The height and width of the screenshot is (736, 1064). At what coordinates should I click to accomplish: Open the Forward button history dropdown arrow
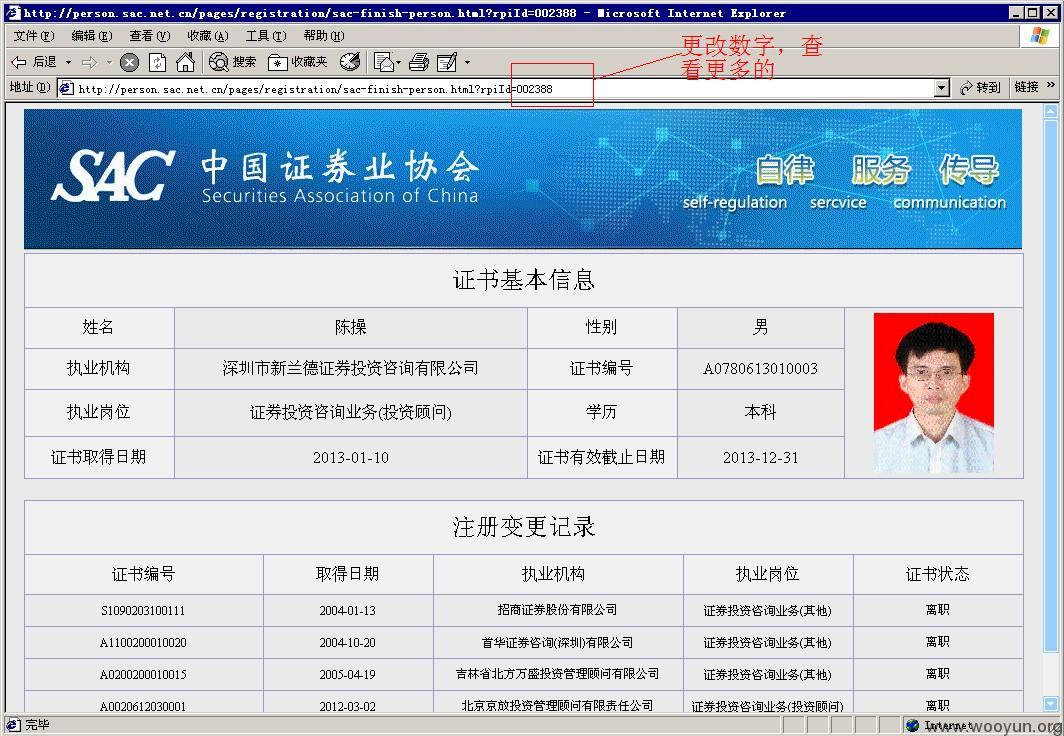[x=109, y=62]
